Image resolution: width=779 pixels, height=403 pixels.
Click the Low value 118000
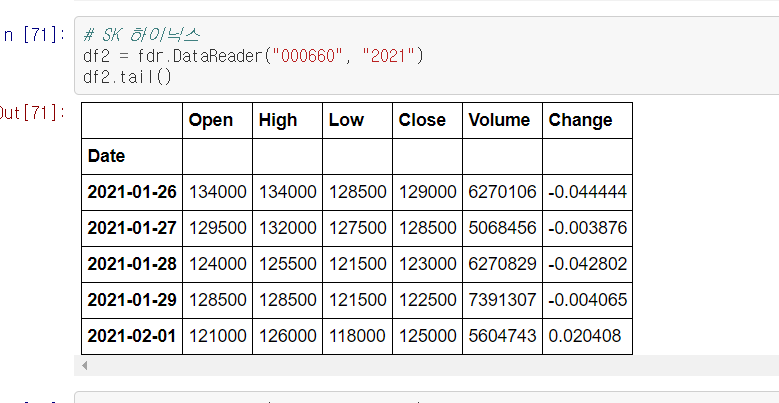tap(357, 336)
